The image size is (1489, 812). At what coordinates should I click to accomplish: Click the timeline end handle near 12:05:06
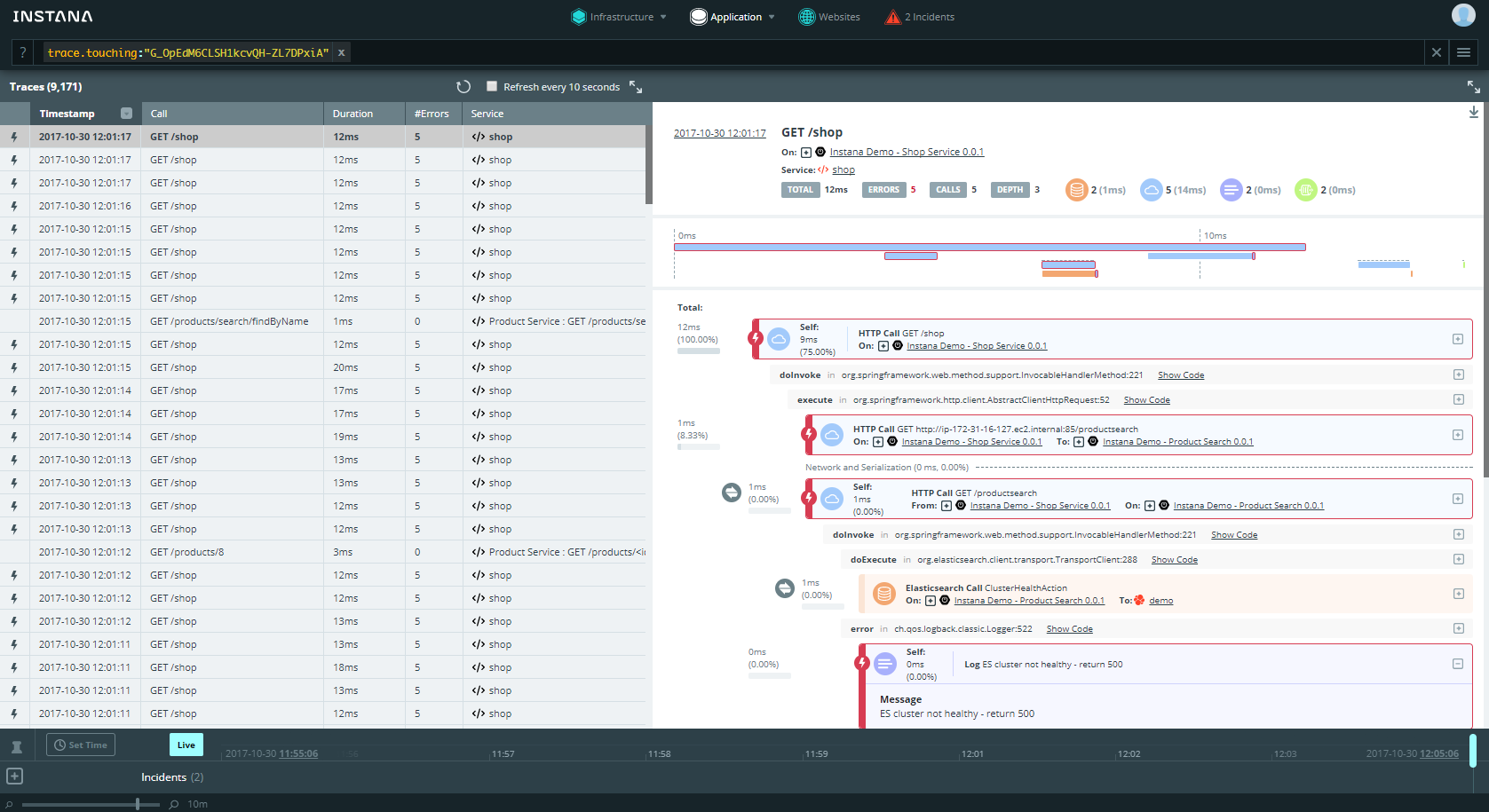coord(1472,751)
